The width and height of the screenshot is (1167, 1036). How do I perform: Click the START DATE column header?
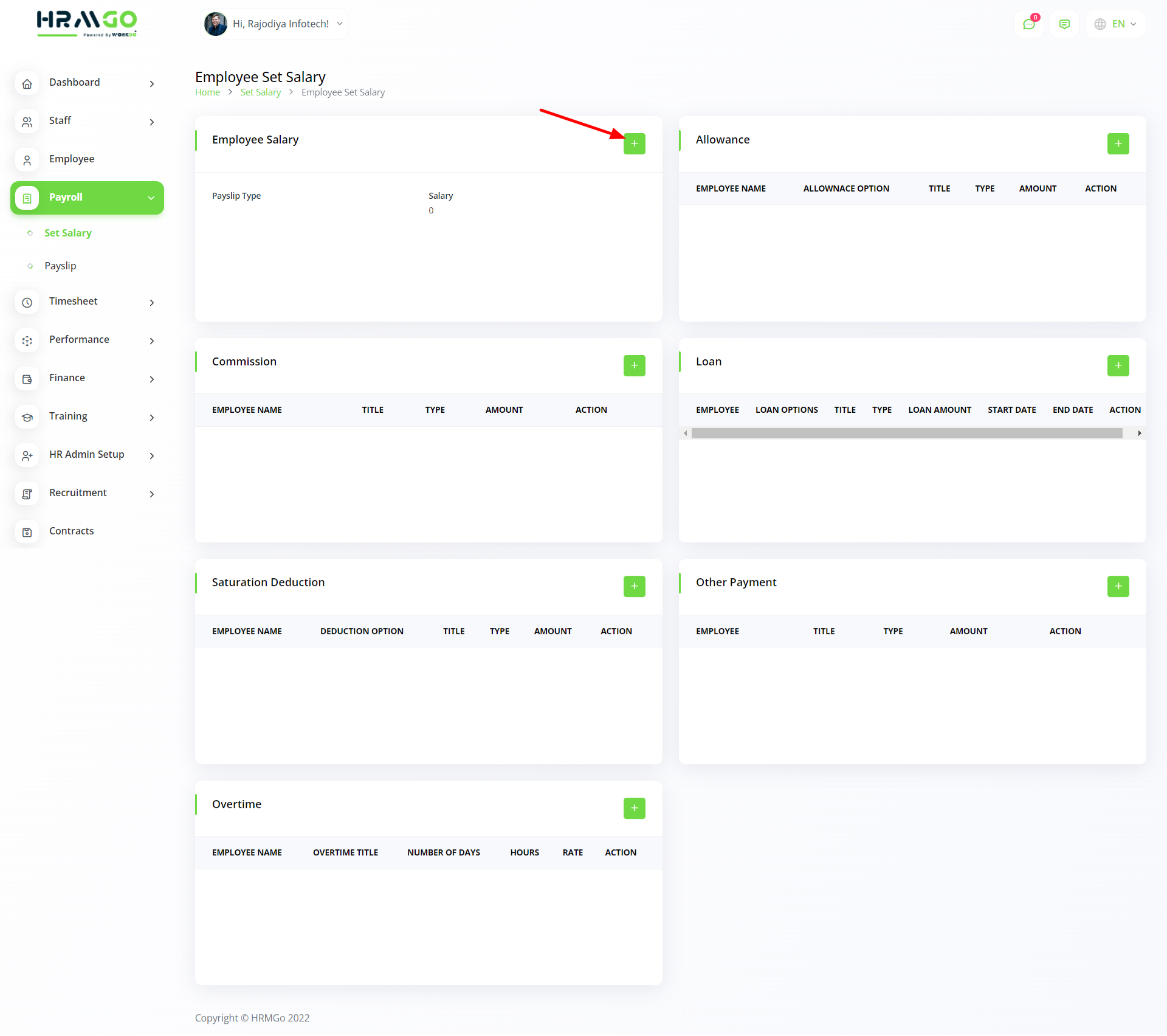1012,410
